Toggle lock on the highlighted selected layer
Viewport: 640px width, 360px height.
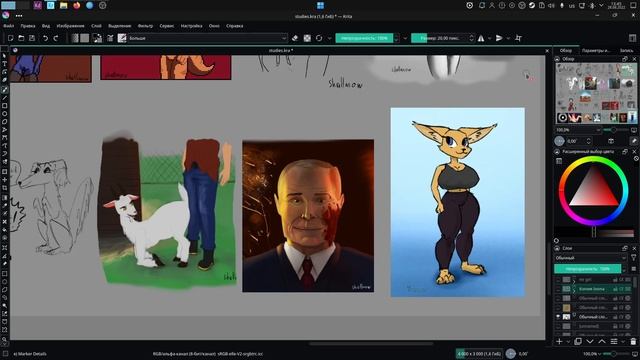coord(615,289)
